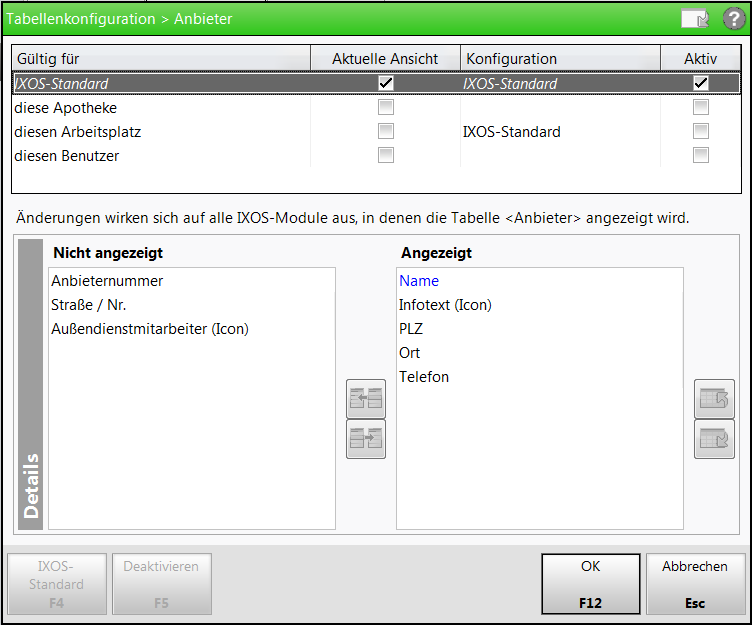Check Aktuelle Ansicht for diese Apotheke
Image resolution: width=752 pixels, height=625 pixels.
pos(386,107)
